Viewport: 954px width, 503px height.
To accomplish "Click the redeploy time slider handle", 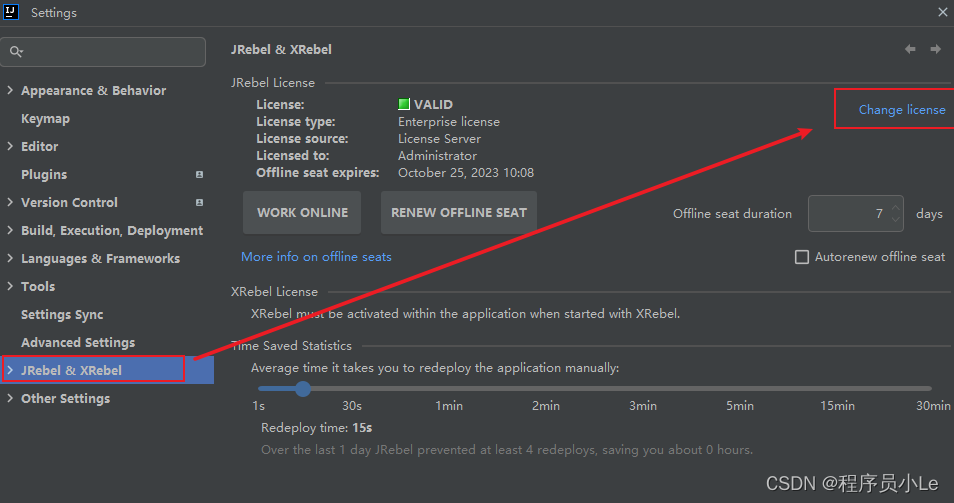I will pyautogui.click(x=303, y=389).
